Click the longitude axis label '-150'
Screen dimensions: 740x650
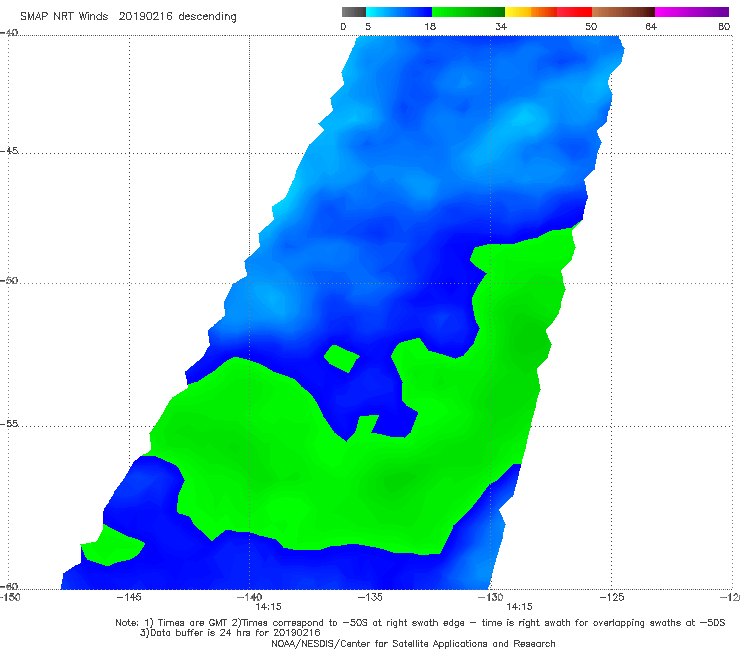10,597
